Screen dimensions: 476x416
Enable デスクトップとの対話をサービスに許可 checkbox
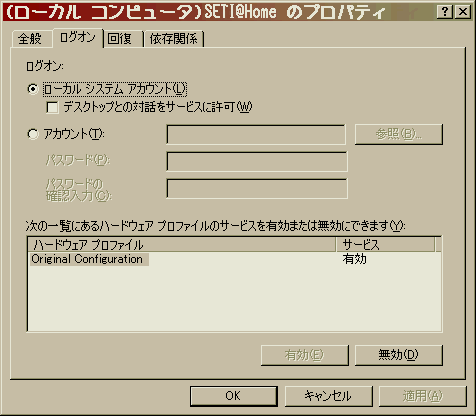pyautogui.click(x=52, y=107)
